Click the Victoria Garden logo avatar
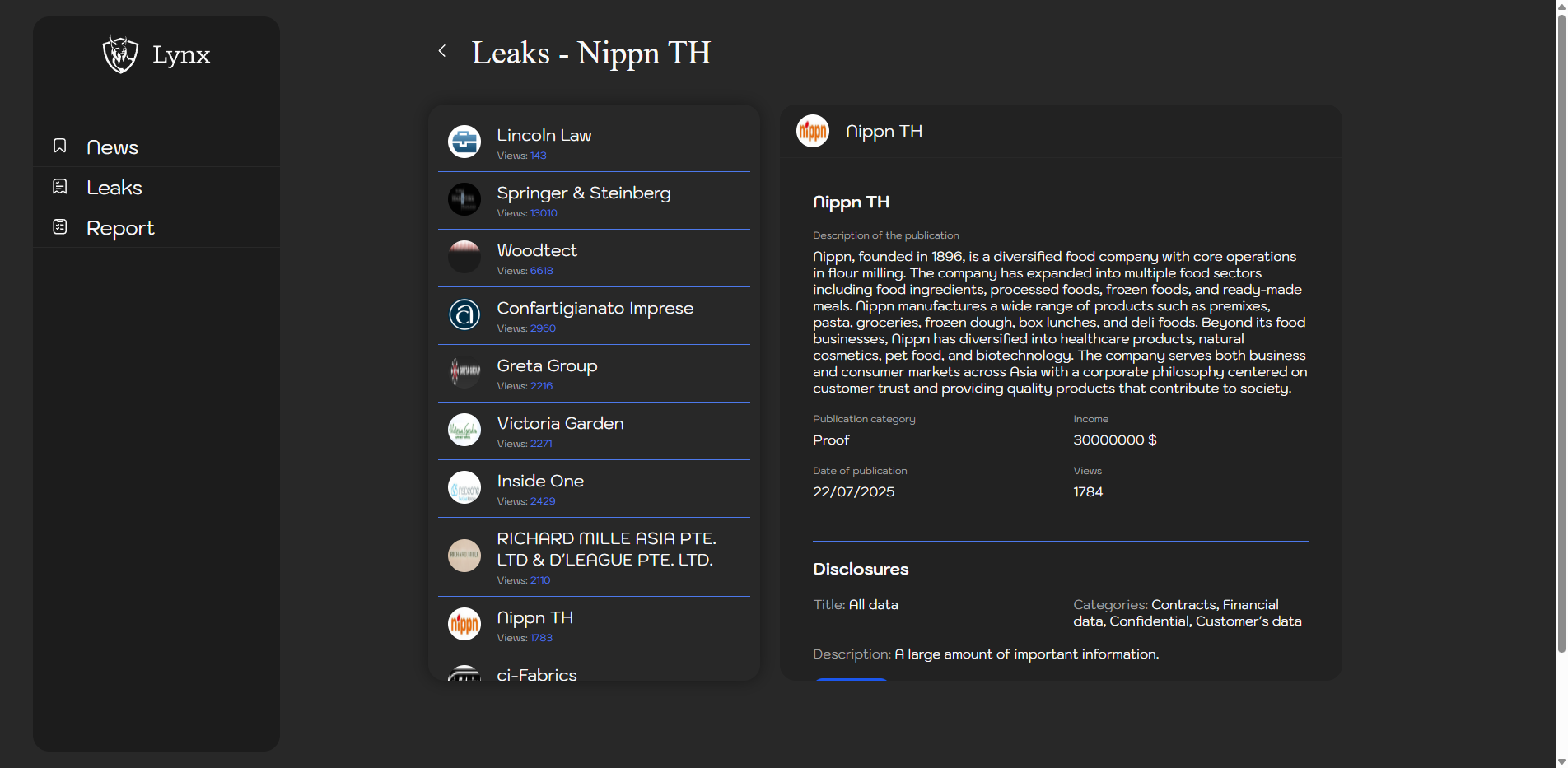The width and height of the screenshot is (1568, 768). [464, 430]
